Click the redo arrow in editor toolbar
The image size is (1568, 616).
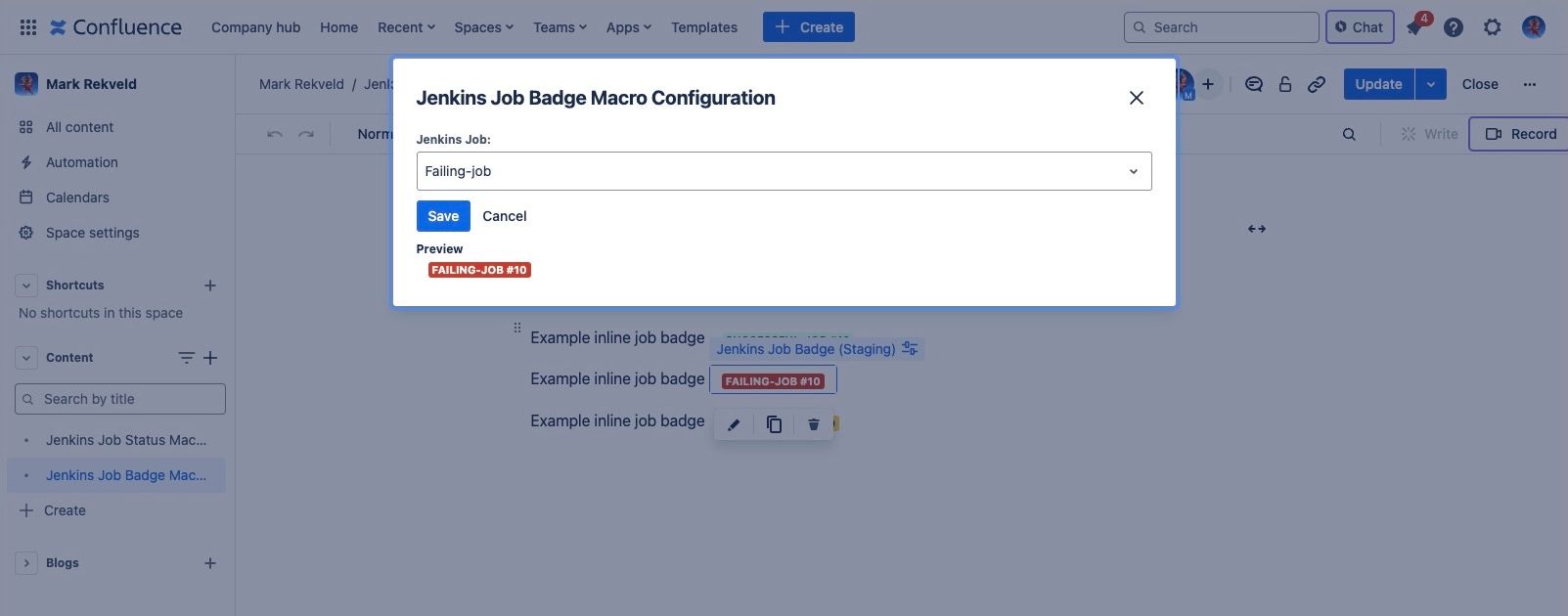[306, 134]
